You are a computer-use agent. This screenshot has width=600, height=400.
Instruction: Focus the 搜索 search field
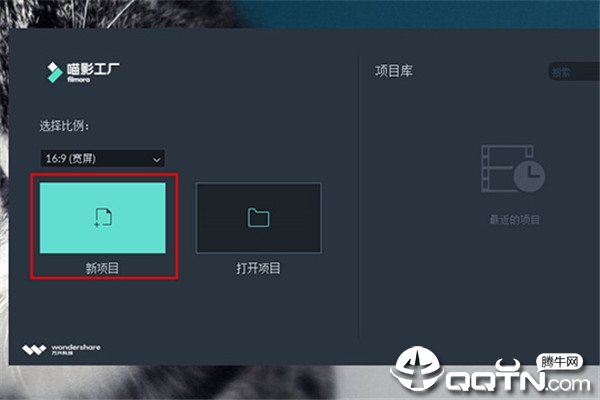tap(574, 72)
